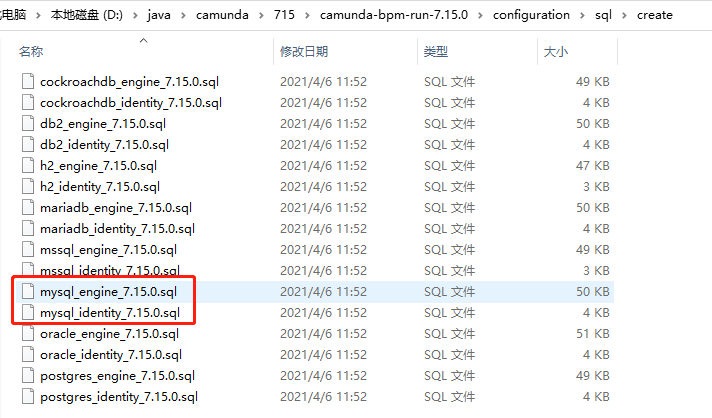Image resolution: width=712 pixels, height=418 pixels.
Task: Go to the java folder in breadcrumb
Action: tap(159, 15)
